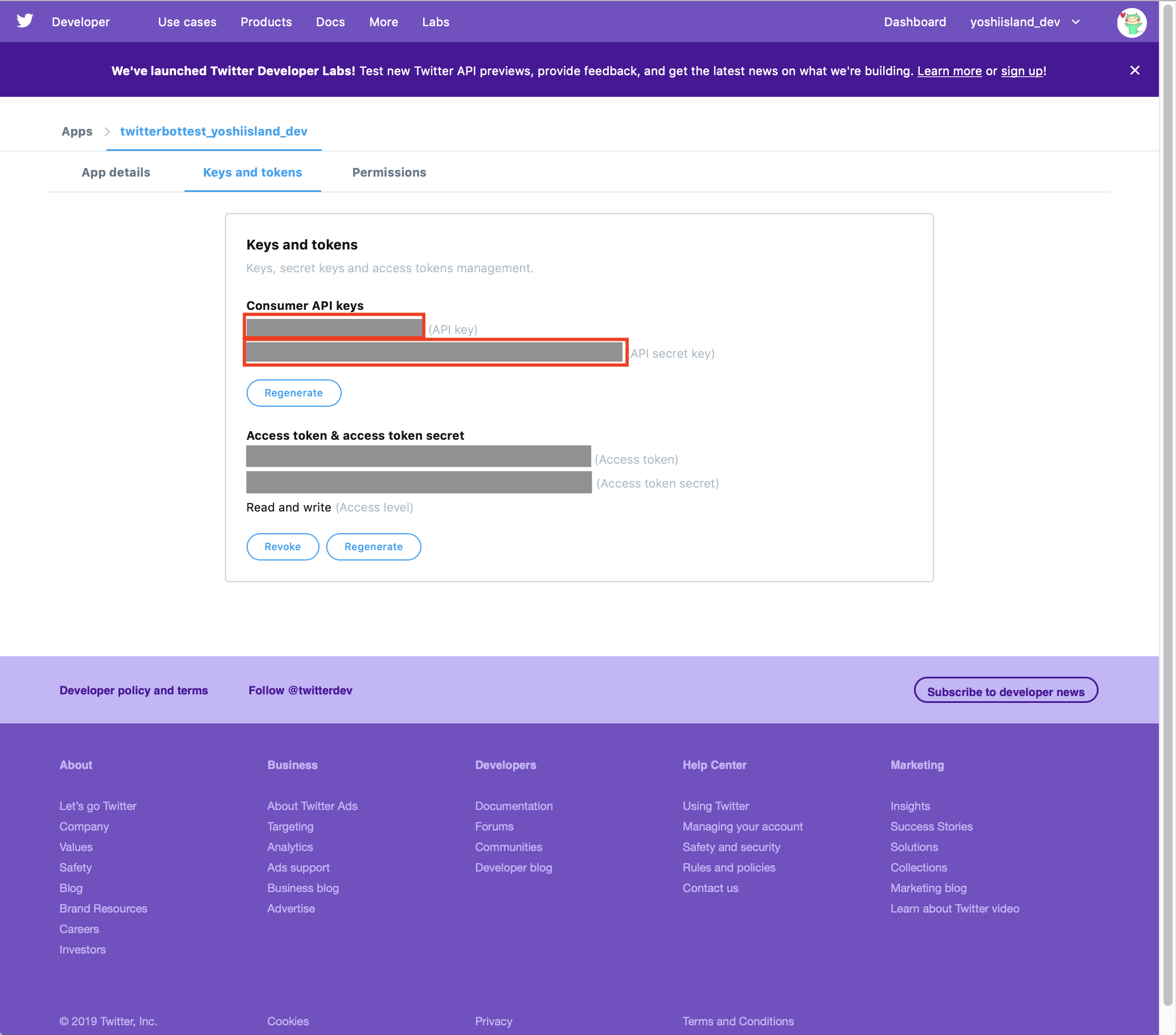Viewport: 1176px width, 1035px height.
Task: Open the Privacy link
Action: coord(493,1021)
